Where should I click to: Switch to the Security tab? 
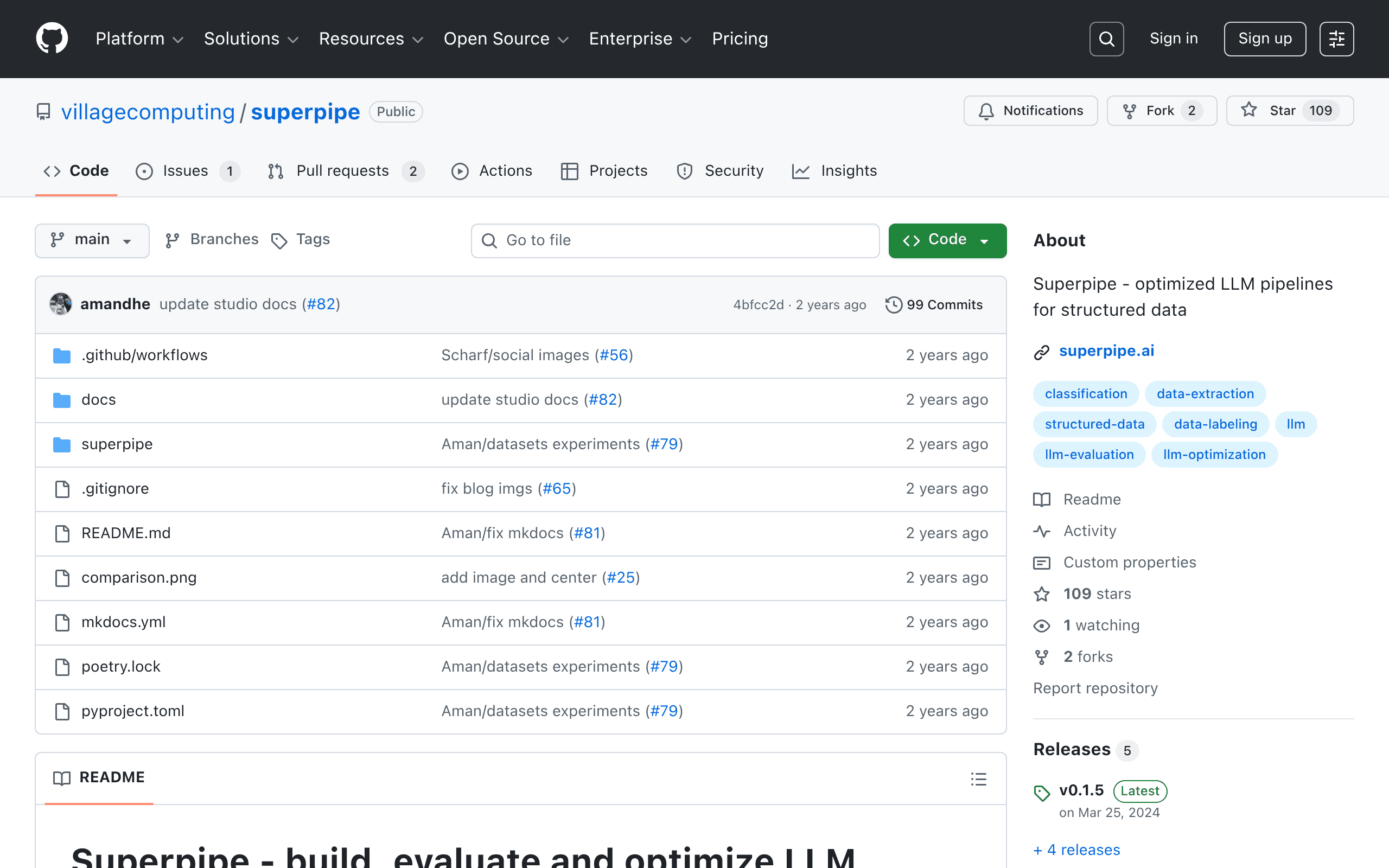coord(720,171)
